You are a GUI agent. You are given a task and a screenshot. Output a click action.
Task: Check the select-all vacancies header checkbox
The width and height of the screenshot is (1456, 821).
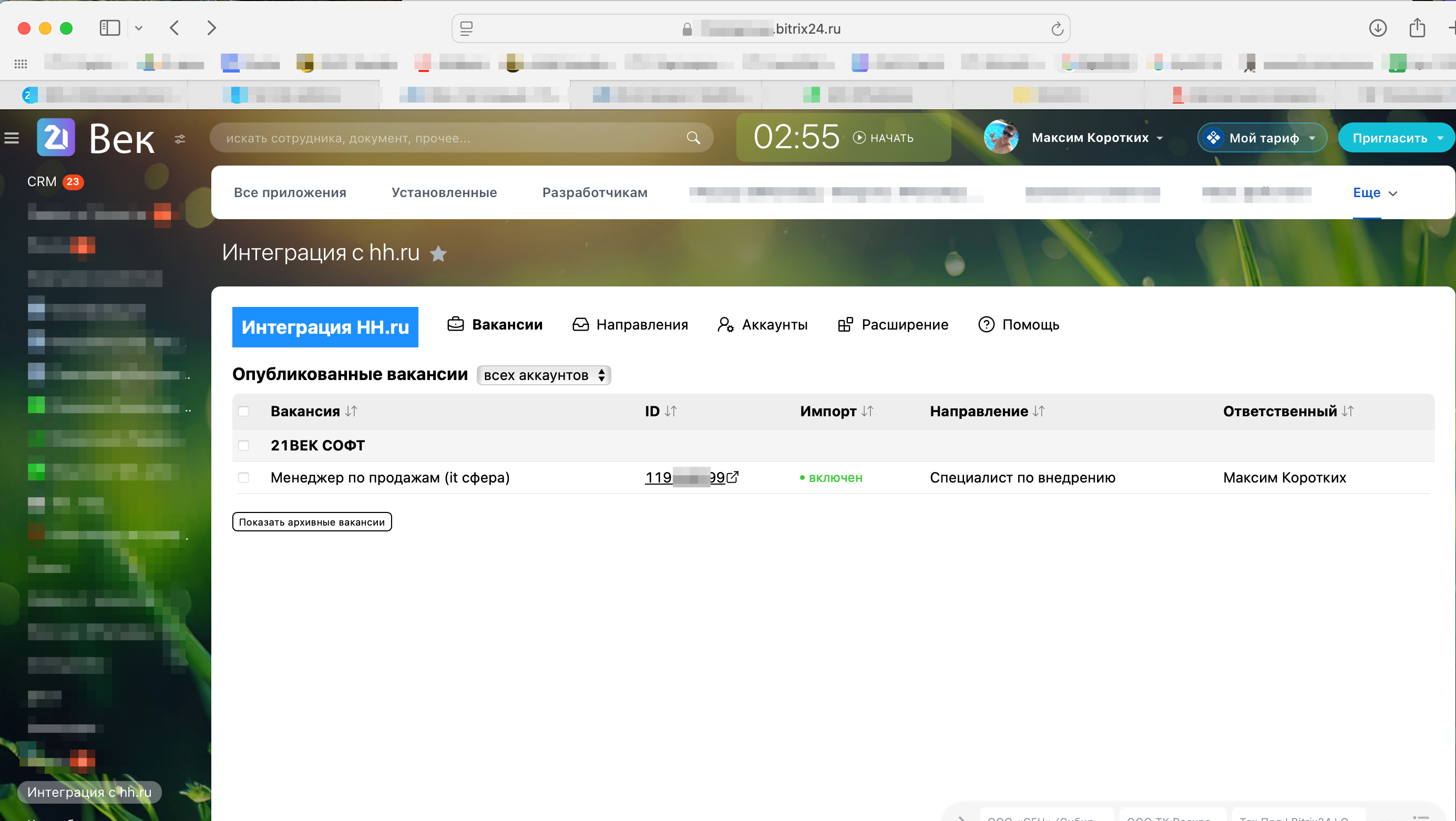(x=243, y=411)
